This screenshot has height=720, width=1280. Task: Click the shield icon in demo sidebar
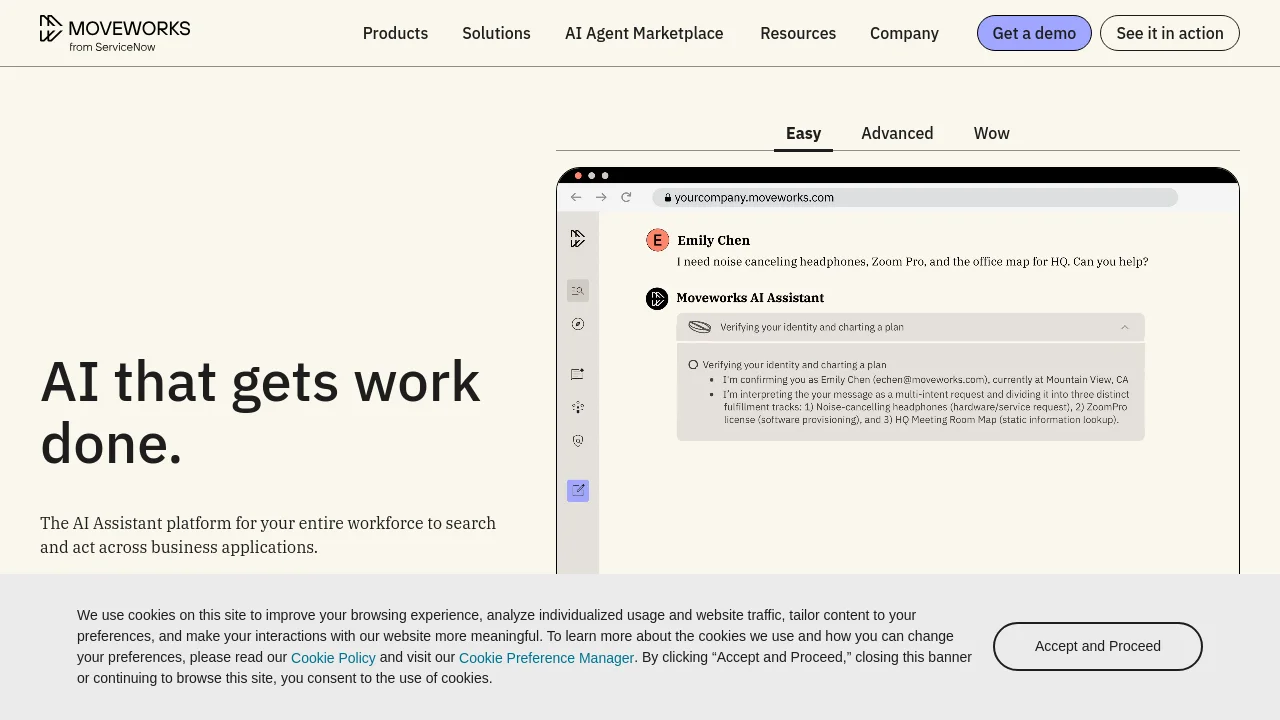578,440
